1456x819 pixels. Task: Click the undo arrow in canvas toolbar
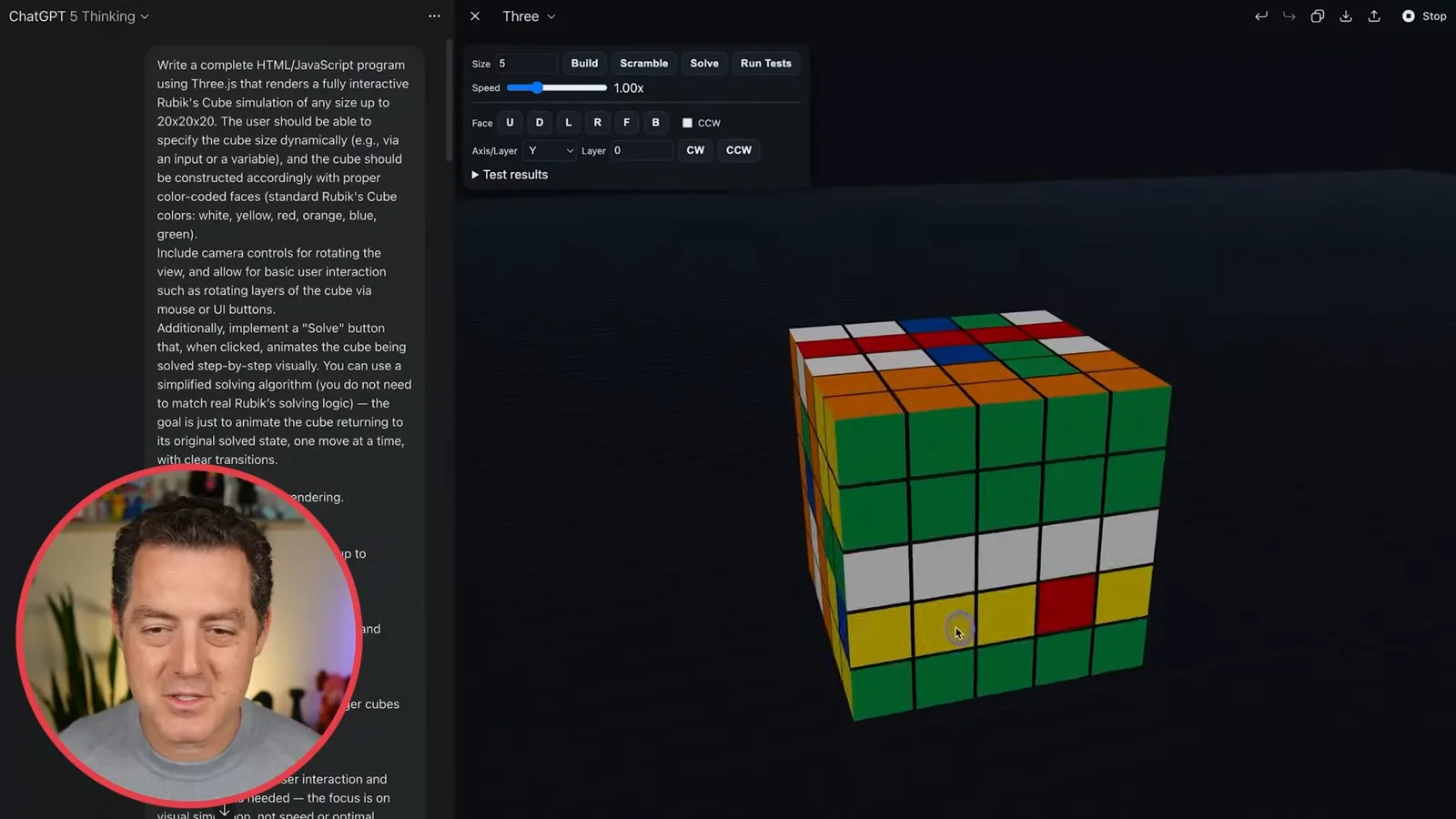(1260, 16)
